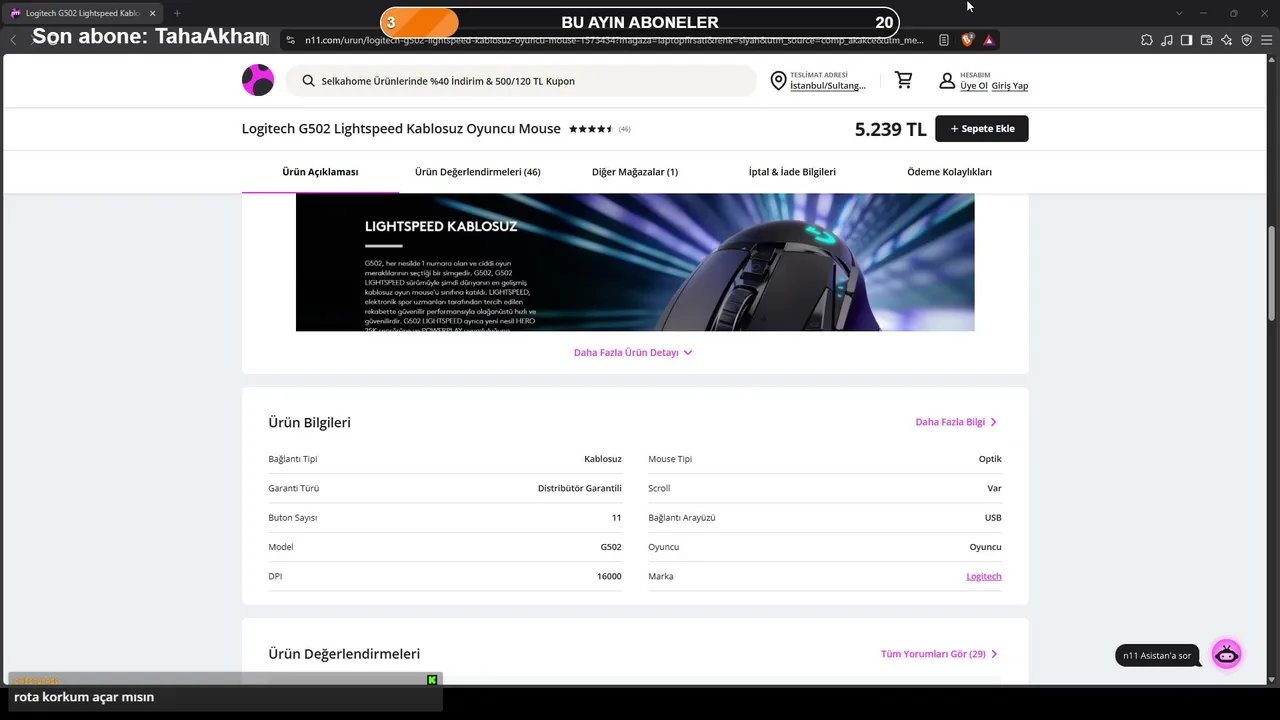Open a new browser tab
1280x720 pixels.
coord(177,13)
